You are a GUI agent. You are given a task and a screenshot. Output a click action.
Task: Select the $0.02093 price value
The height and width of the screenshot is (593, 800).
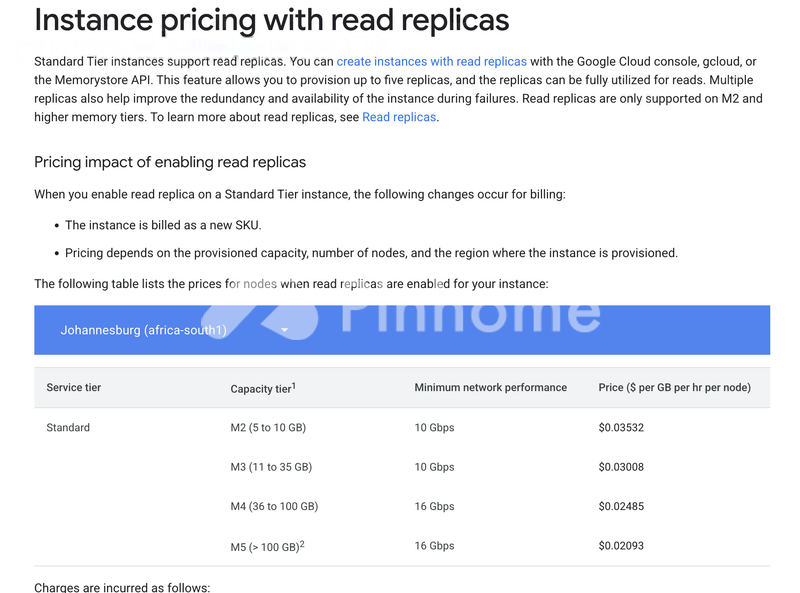tap(622, 546)
